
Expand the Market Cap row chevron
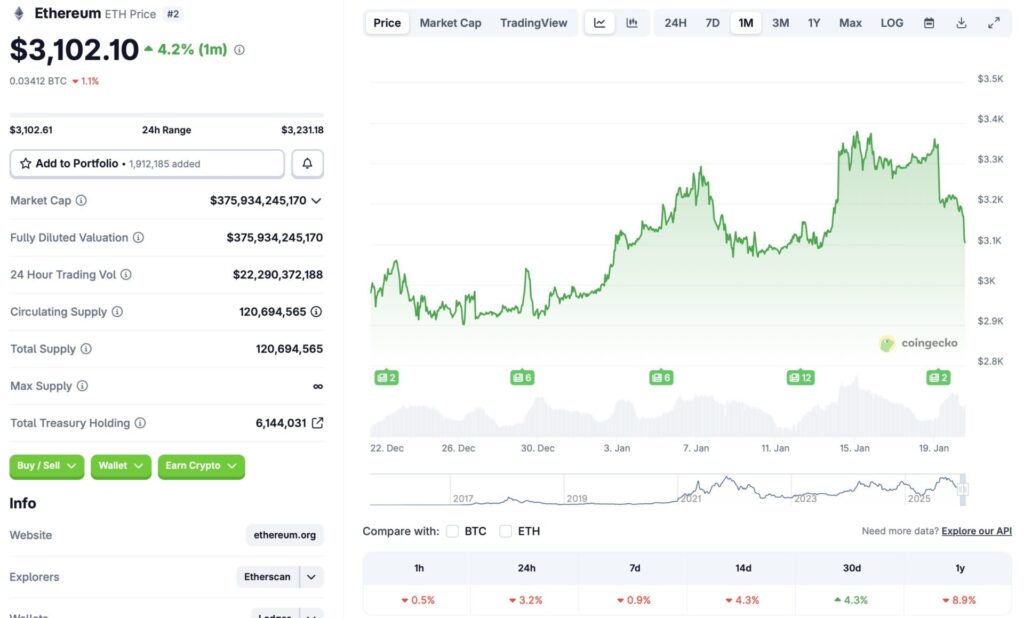tap(318, 200)
